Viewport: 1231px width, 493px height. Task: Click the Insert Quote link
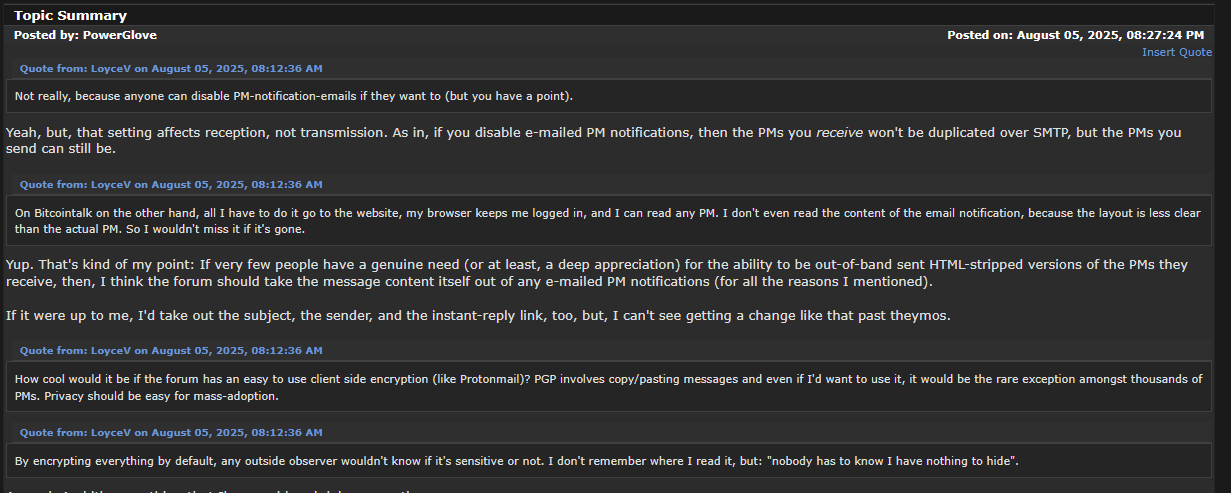[x=1177, y=52]
